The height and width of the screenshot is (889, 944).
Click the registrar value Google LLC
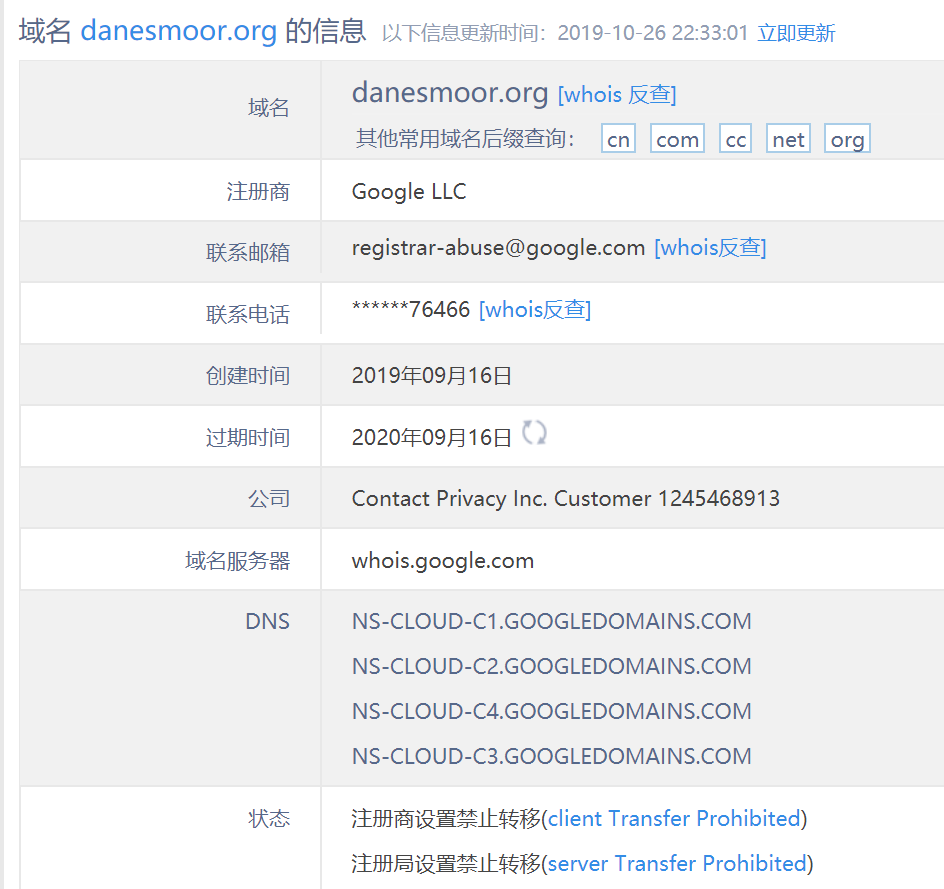[409, 191]
